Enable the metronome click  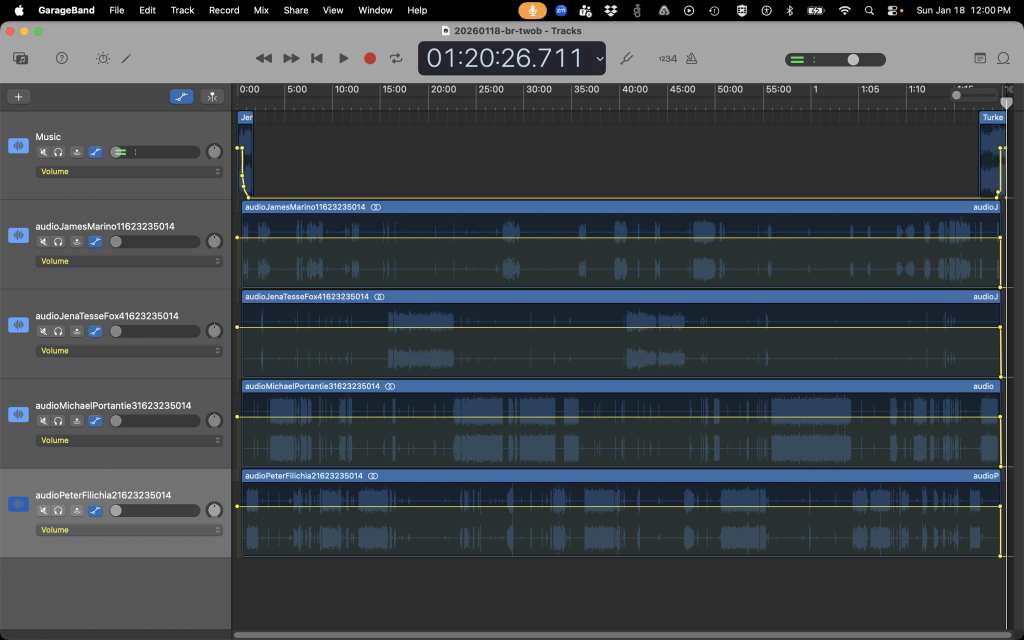[689, 58]
